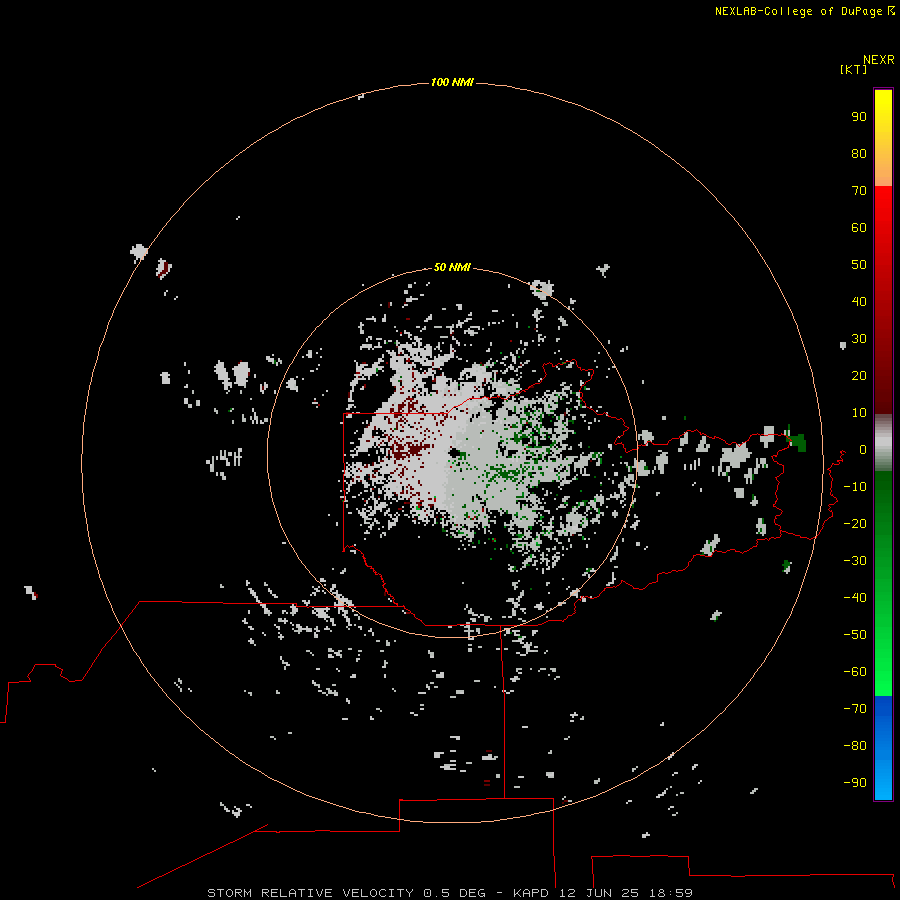Click the gray zero-velocity segment of color bar
This screenshot has height=900, width=900.
883,443
